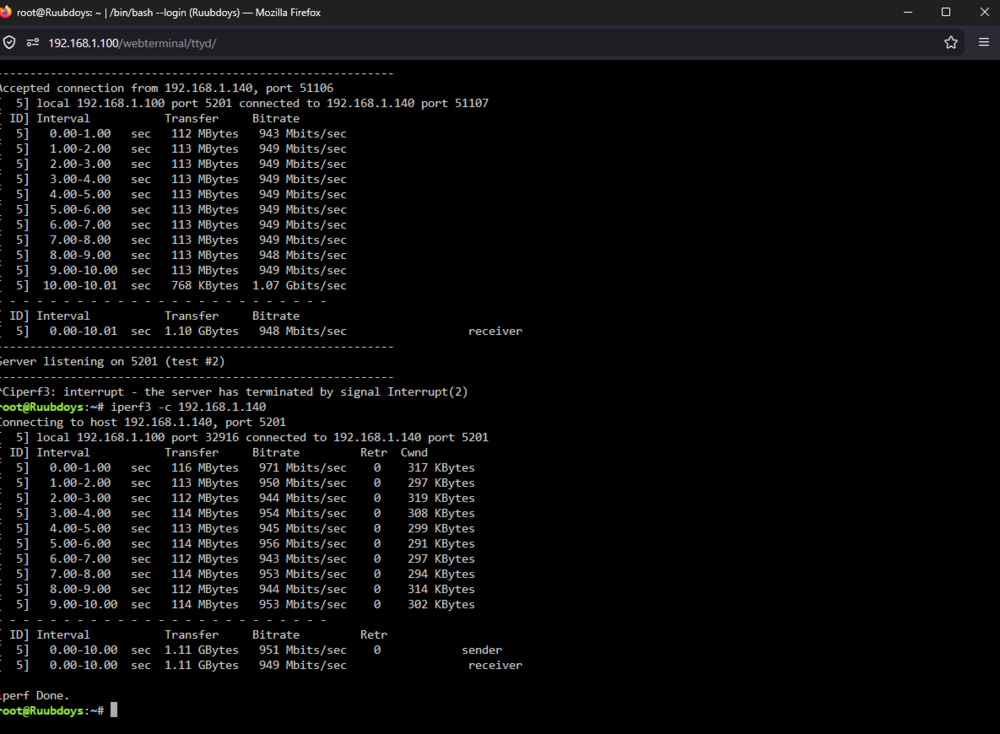Minimize the Firefox window
This screenshot has width=1000, height=734.
(x=908, y=12)
